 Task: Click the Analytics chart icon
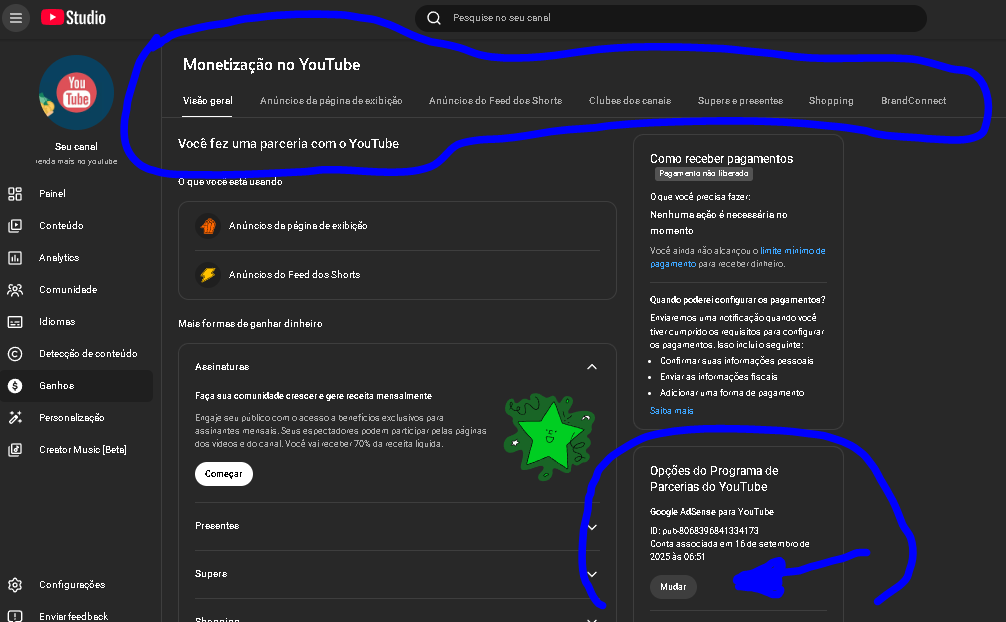[x=15, y=258]
